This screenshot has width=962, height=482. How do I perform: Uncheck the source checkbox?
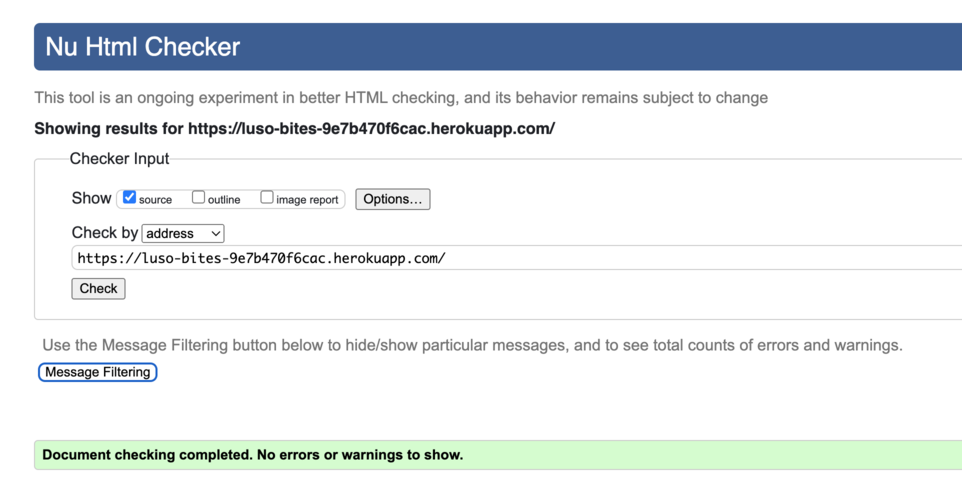click(129, 197)
